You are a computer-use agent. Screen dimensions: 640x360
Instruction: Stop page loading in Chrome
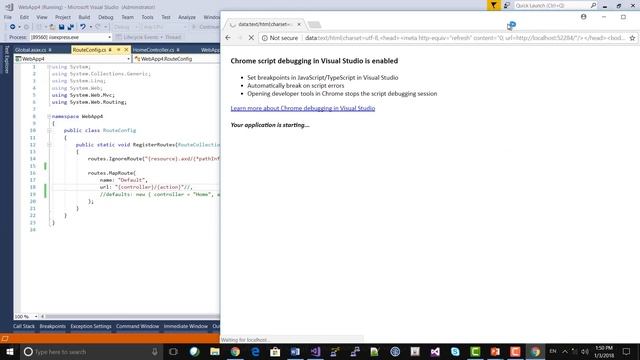point(251,38)
